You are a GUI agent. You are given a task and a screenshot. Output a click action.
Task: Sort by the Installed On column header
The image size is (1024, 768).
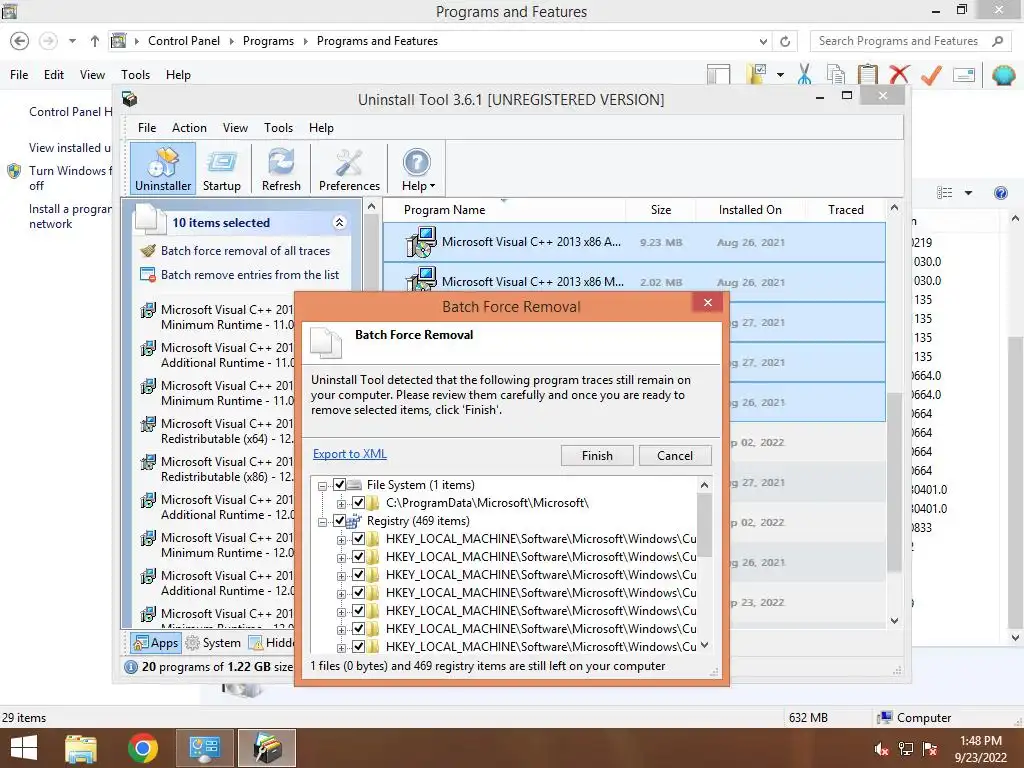click(x=750, y=210)
